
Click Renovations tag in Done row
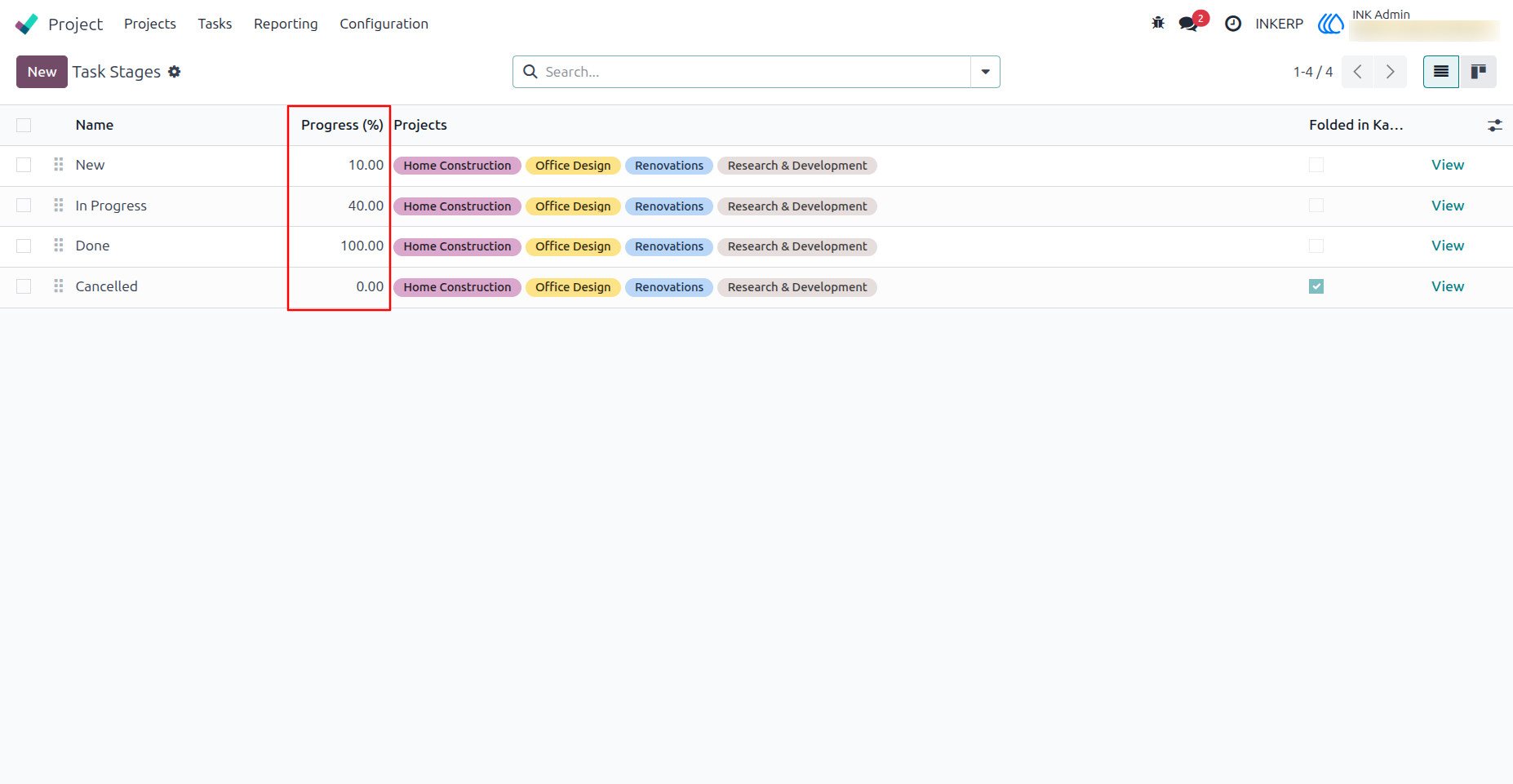669,246
